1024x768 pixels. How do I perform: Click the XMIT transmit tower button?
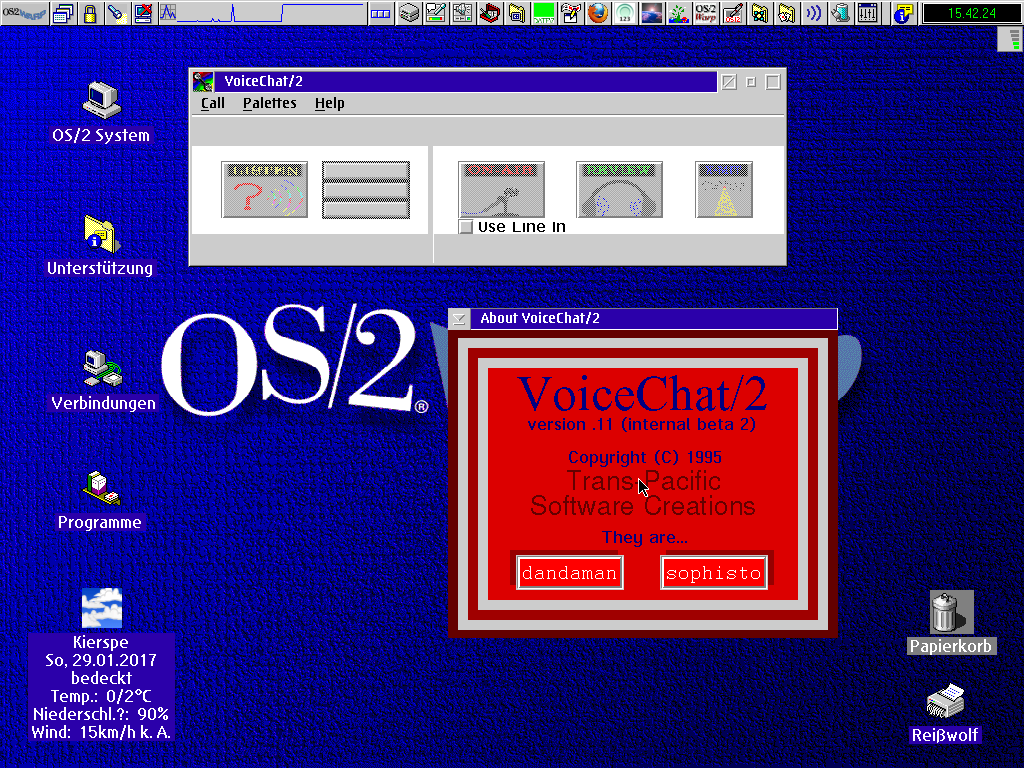coord(724,189)
